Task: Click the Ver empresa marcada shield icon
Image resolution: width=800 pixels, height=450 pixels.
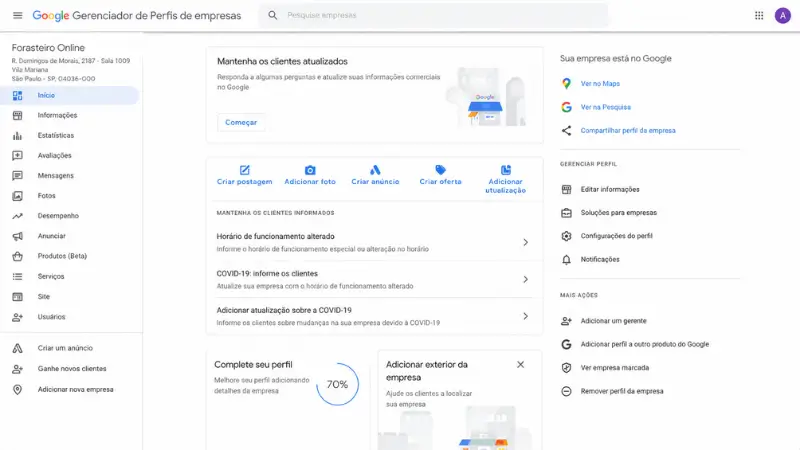Action: [x=566, y=368]
